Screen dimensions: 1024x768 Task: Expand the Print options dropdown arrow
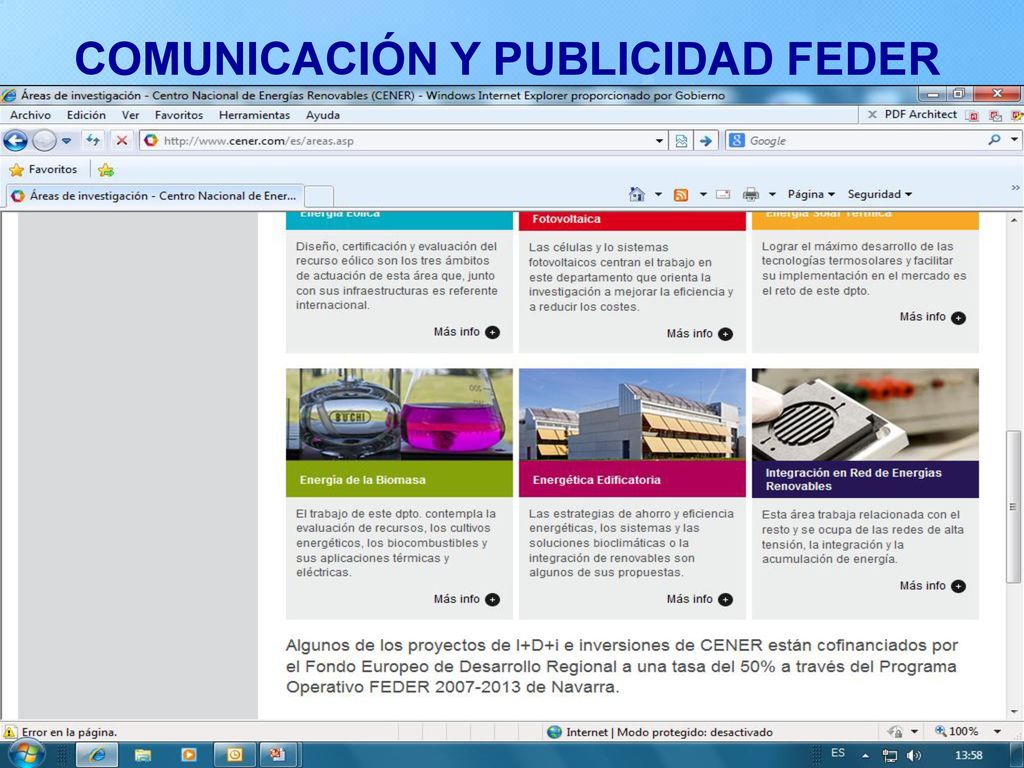772,194
